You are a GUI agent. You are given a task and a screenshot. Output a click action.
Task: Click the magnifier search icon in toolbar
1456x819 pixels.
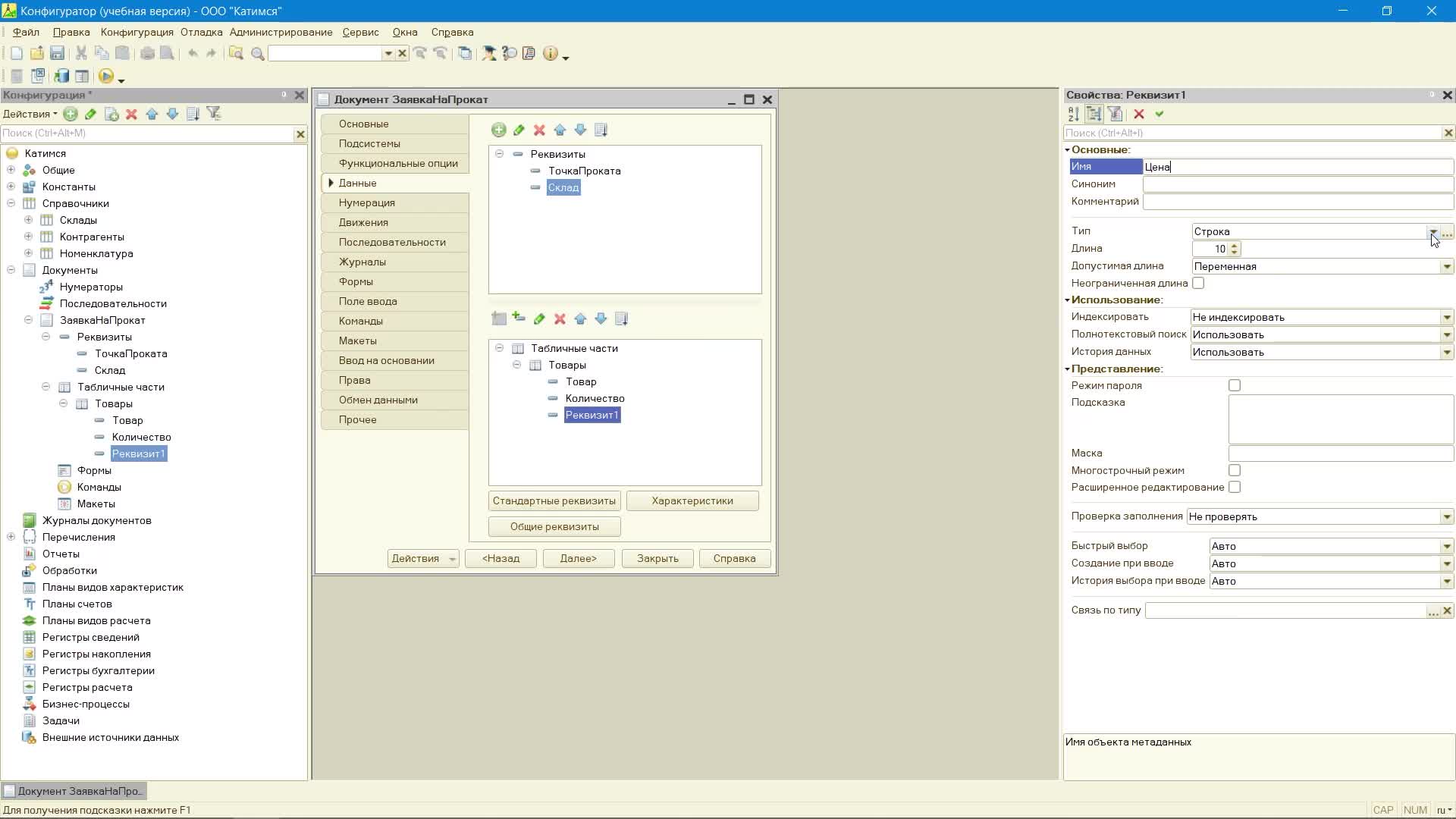click(258, 53)
